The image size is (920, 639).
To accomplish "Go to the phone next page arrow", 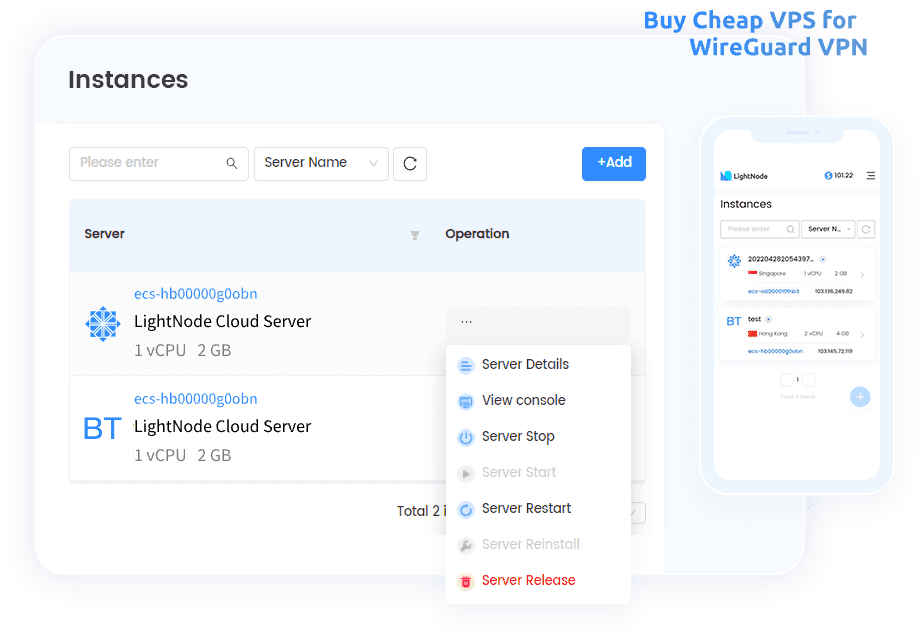I will click(809, 380).
